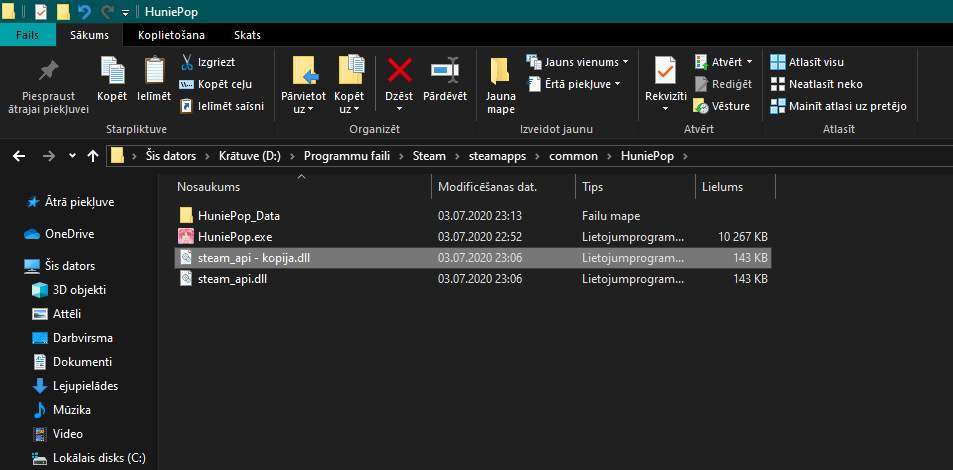Open Ātrā piekļuve in sidebar
The height and width of the screenshot is (470, 953).
pos(71,202)
